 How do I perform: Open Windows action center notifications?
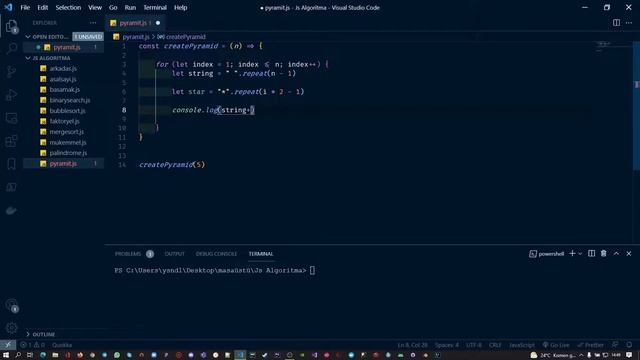pos(629,355)
